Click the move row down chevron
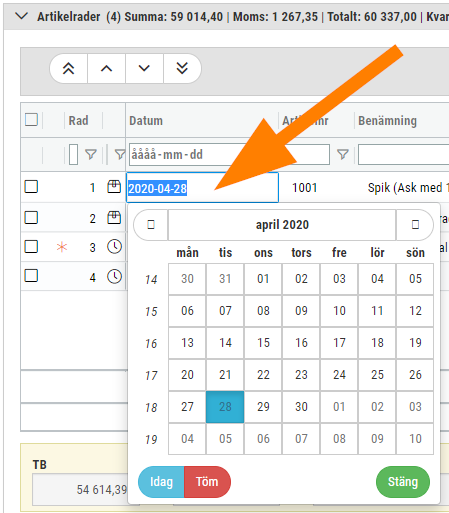Screen dimensions: 449x513 click(144, 68)
